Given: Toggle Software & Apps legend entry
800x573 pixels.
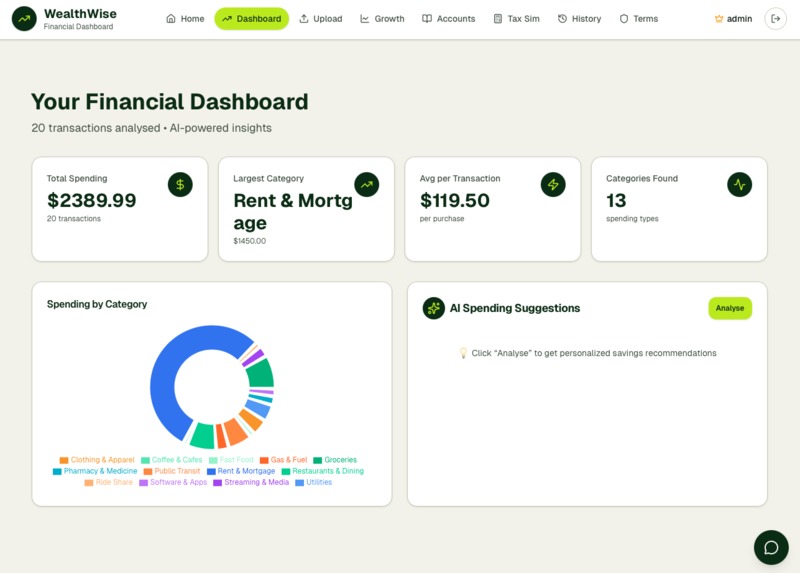Looking at the screenshot, I should [x=173, y=482].
